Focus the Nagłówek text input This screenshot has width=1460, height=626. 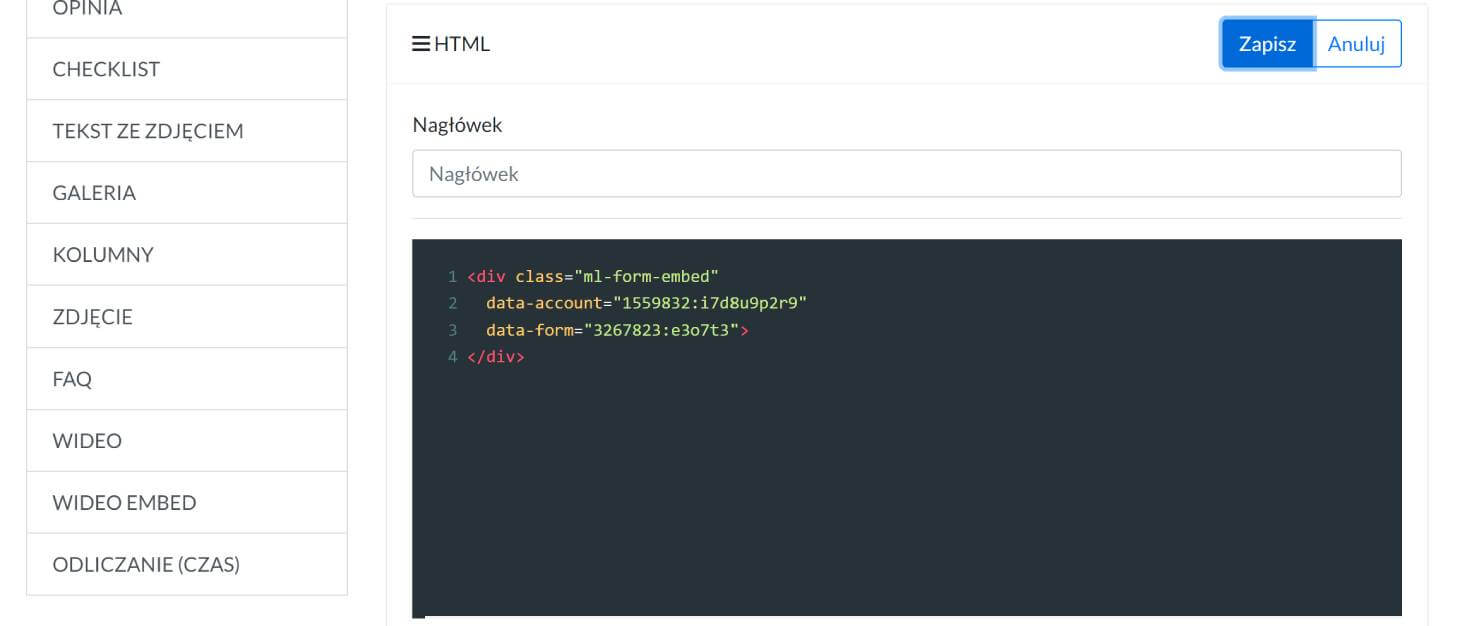point(906,174)
